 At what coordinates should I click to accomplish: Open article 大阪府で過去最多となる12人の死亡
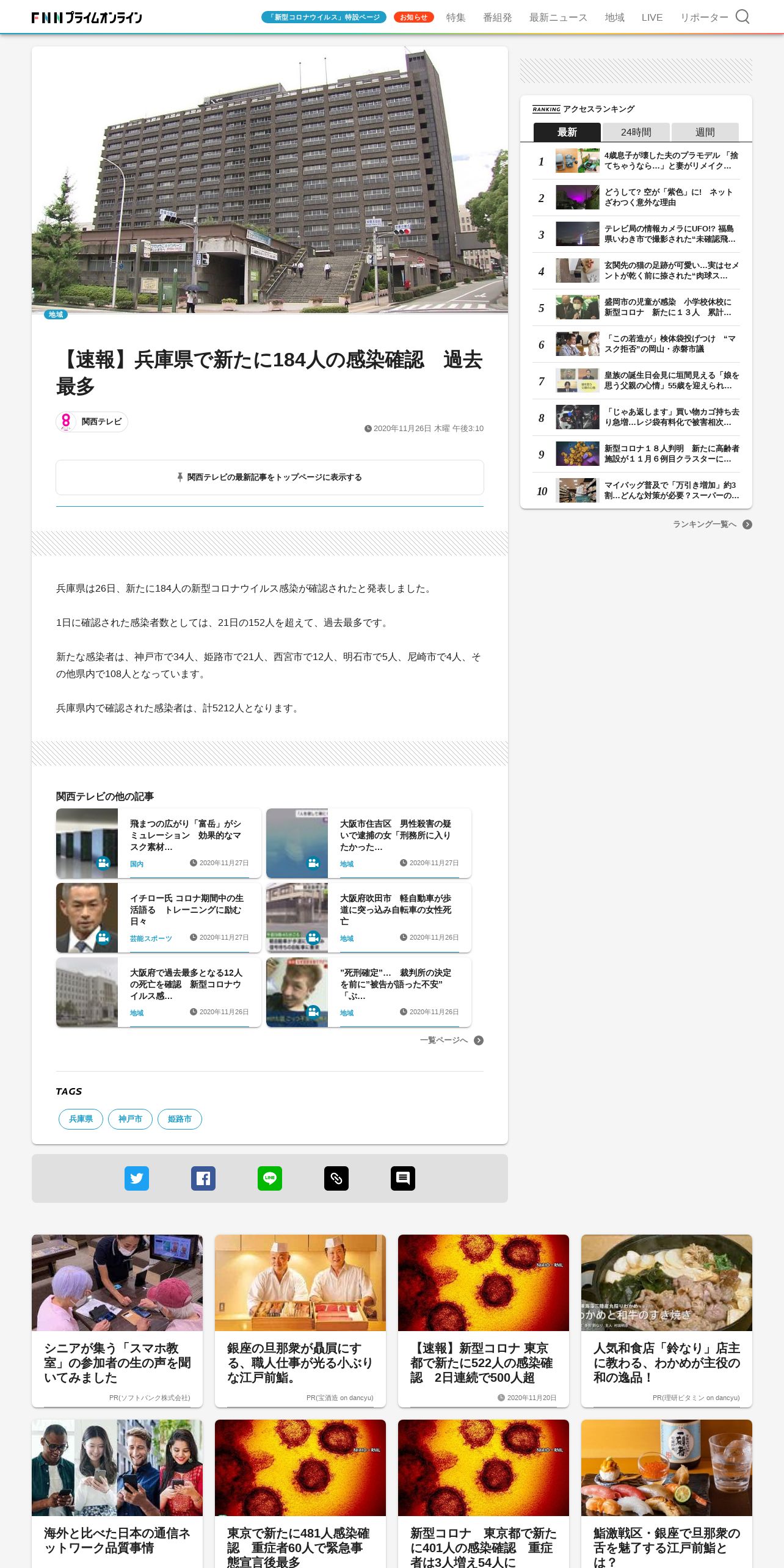coord(159,992)
